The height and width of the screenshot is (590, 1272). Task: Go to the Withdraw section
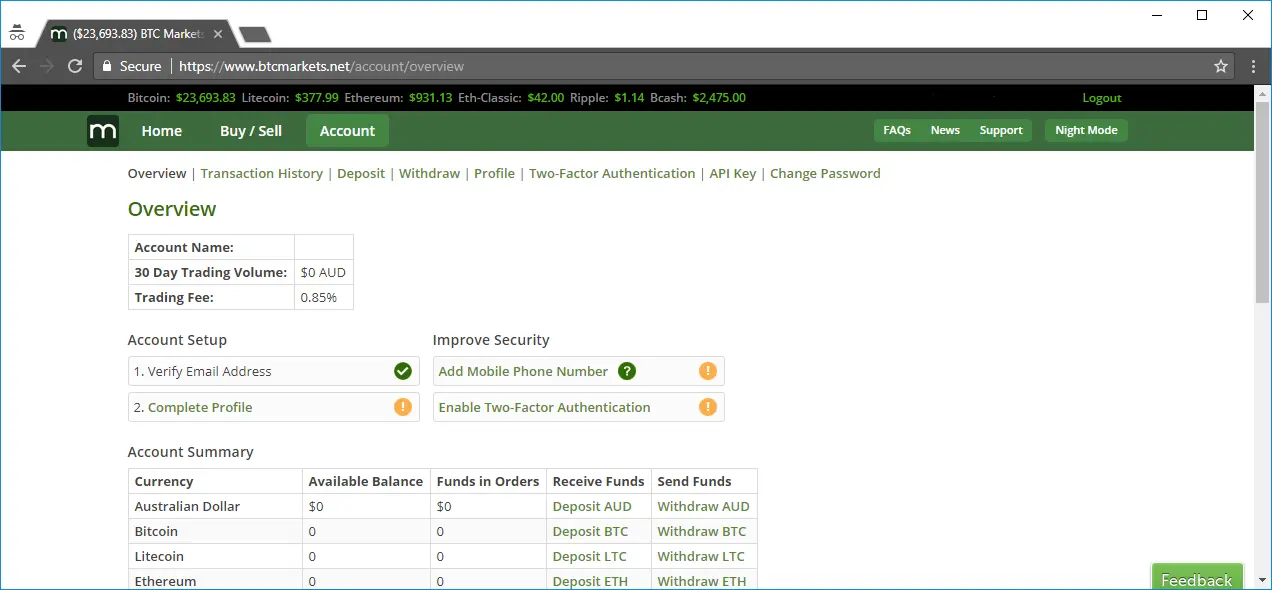430,173
